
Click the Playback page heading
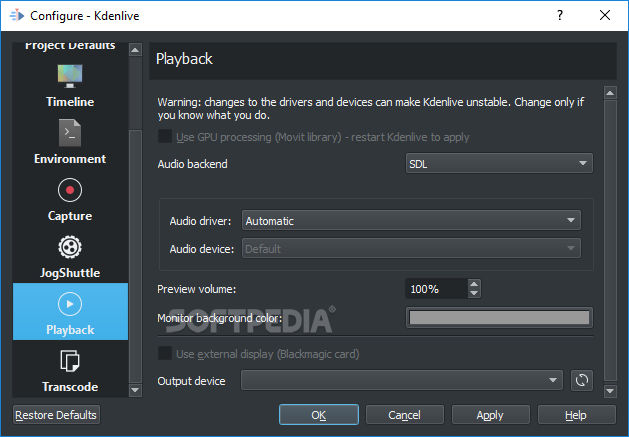tap(184, 59)
